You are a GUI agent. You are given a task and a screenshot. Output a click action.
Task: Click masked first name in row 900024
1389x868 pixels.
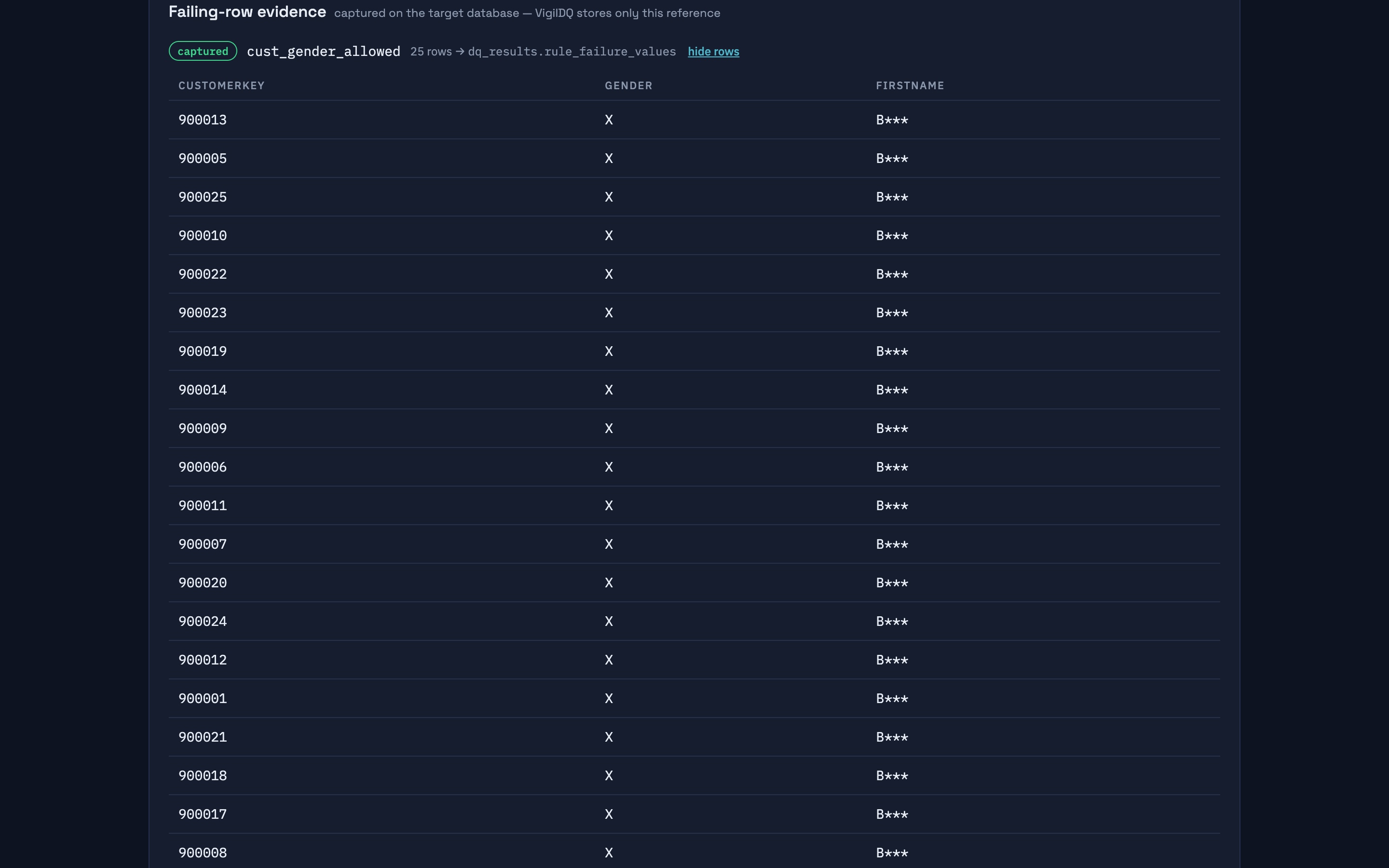pyautogui.click(x=892, y=621)
